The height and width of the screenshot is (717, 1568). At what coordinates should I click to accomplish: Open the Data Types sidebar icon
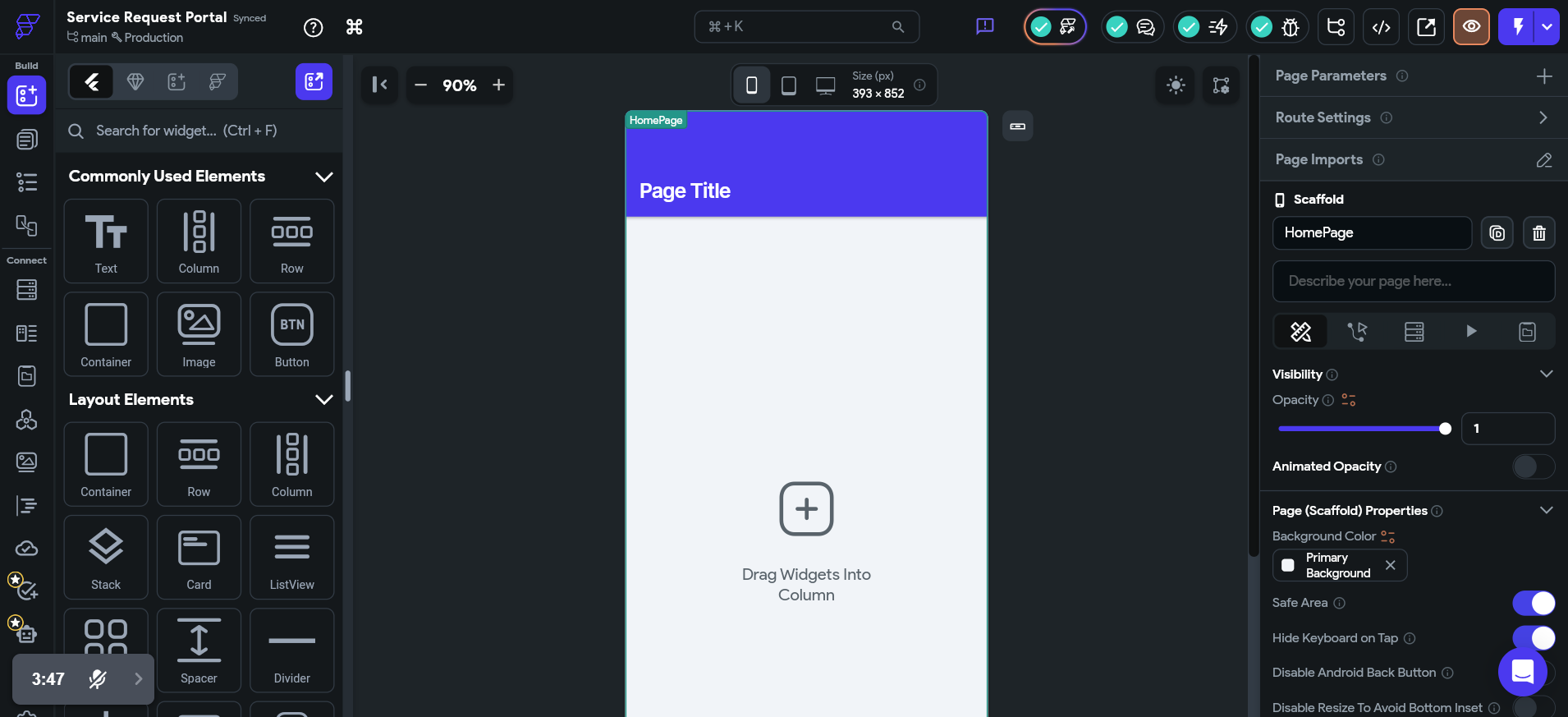coord(26,333)
